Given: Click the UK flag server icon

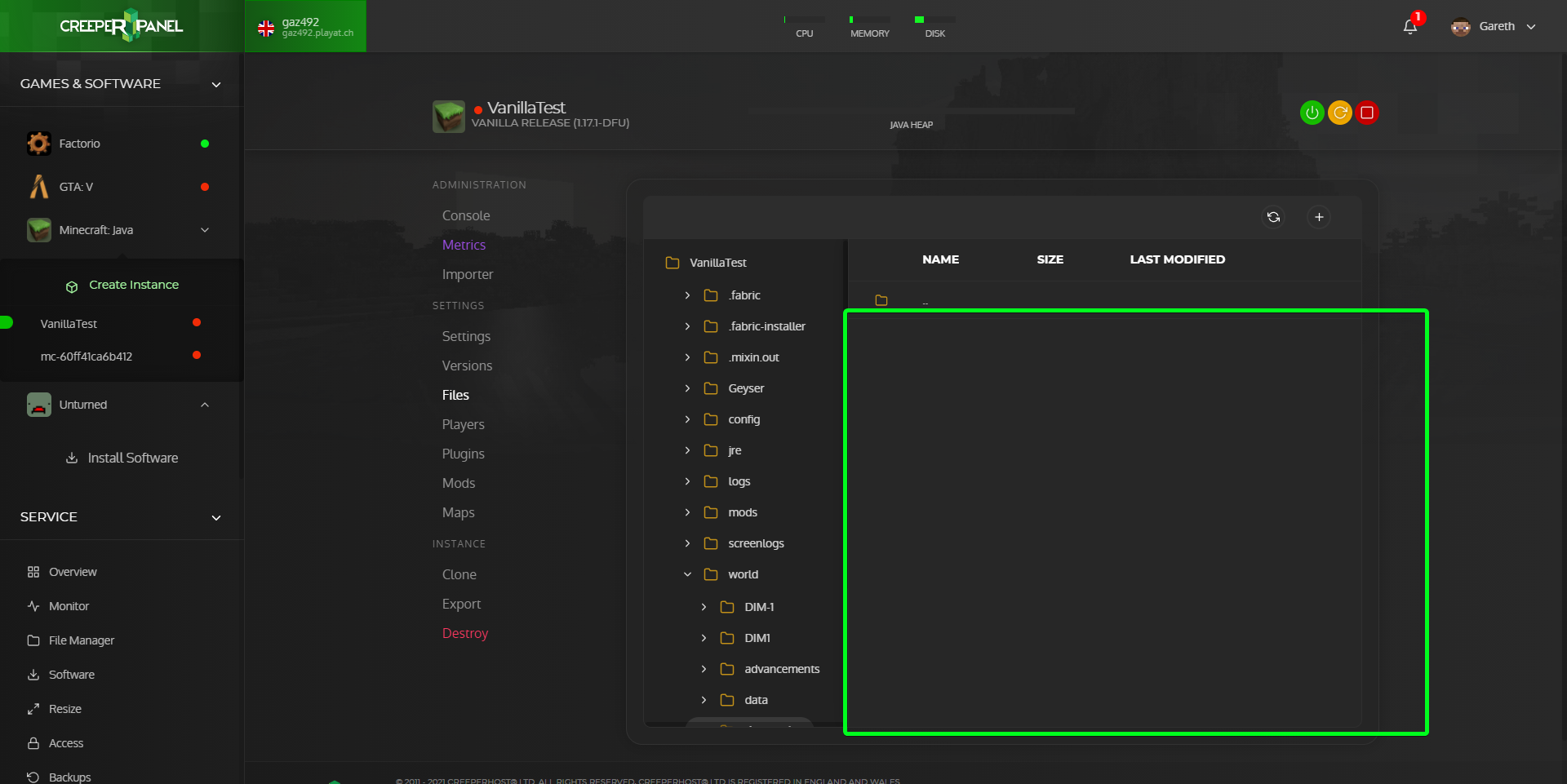Looking at the screenshot, I should pos(266,29).
